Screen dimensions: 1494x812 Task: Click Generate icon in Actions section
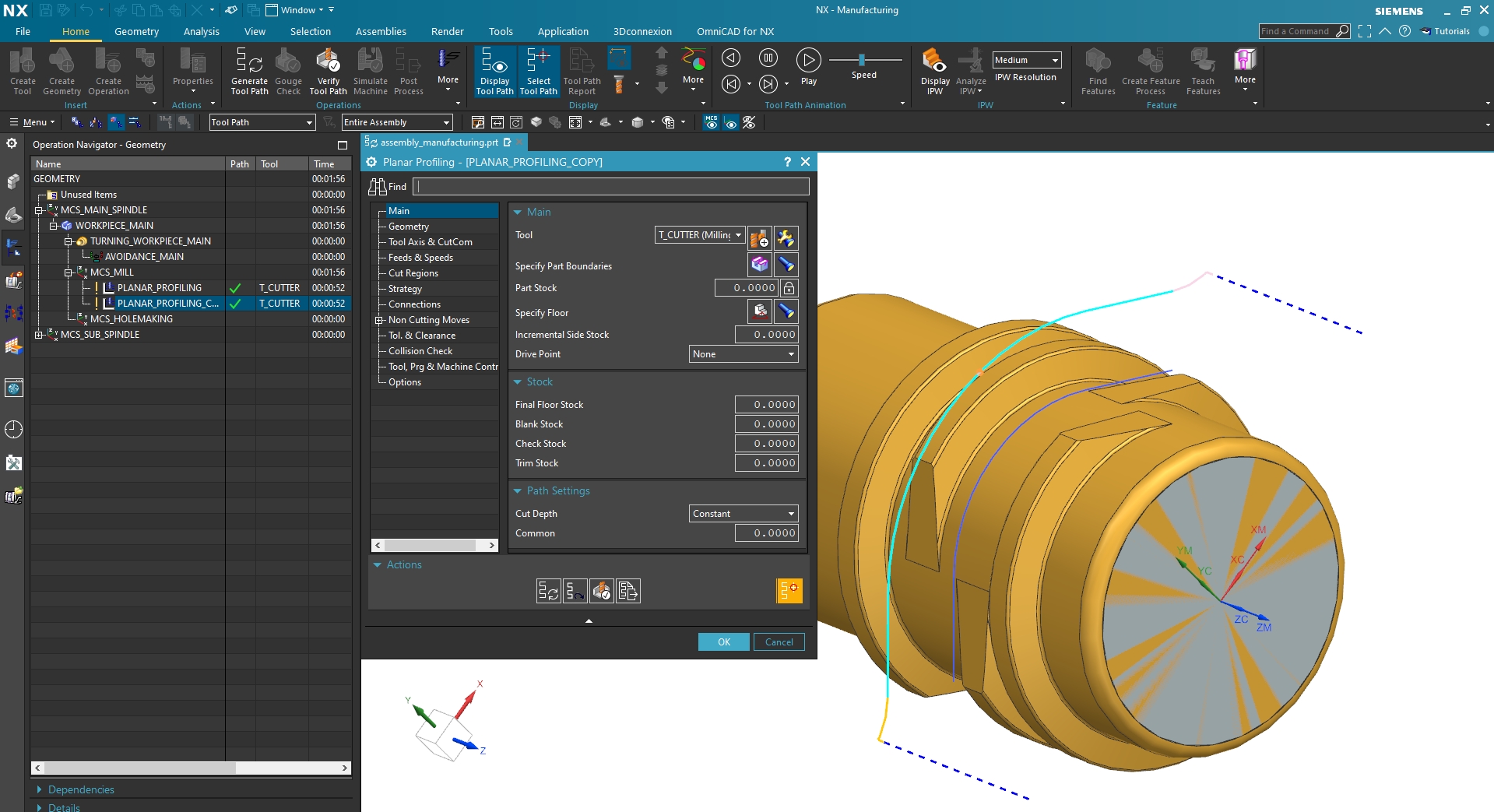click(x=549, y=591)
